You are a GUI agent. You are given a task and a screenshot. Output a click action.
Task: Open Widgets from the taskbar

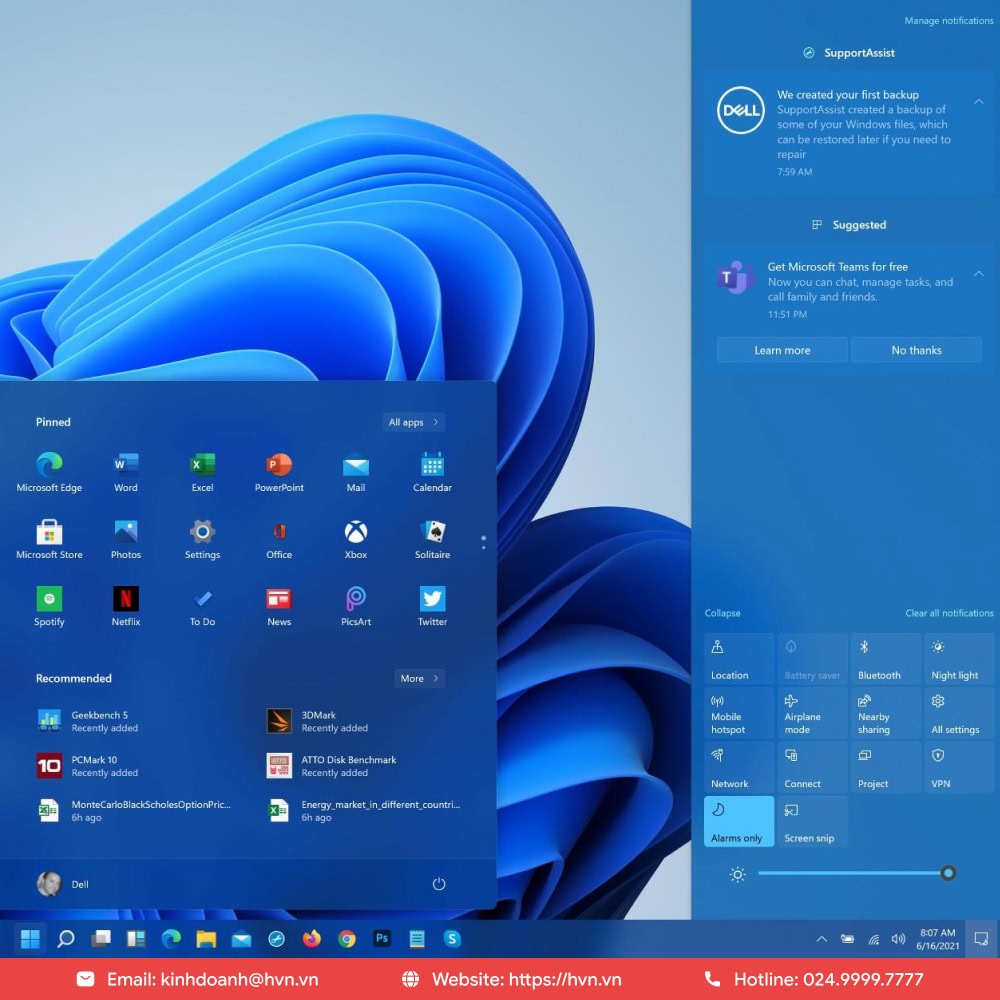point(136,939)
